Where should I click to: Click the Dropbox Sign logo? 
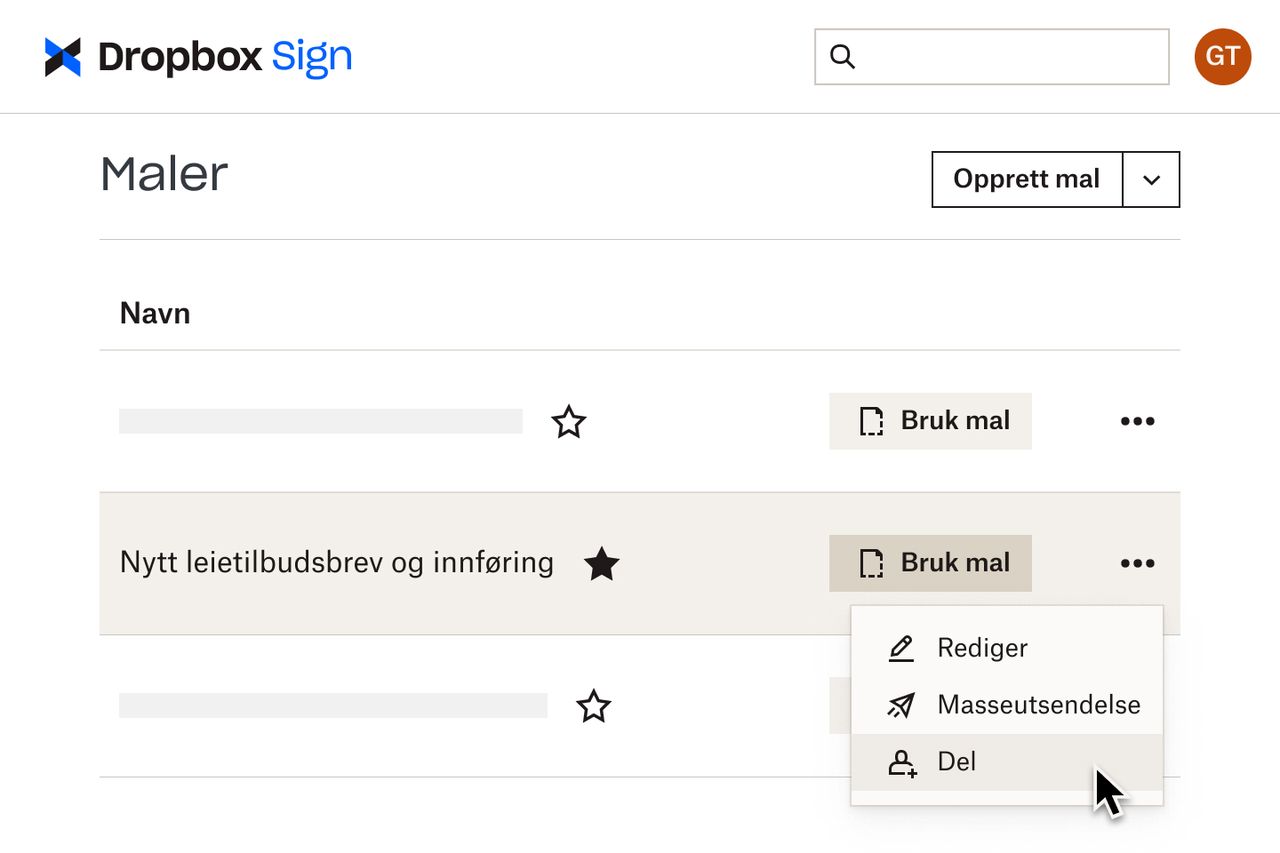pyautogui.click(x=197, y=56)
